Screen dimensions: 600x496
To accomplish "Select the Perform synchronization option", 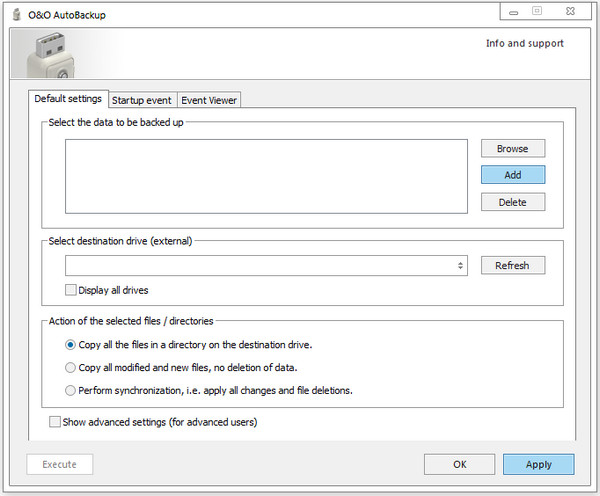I will click(70, 390).
